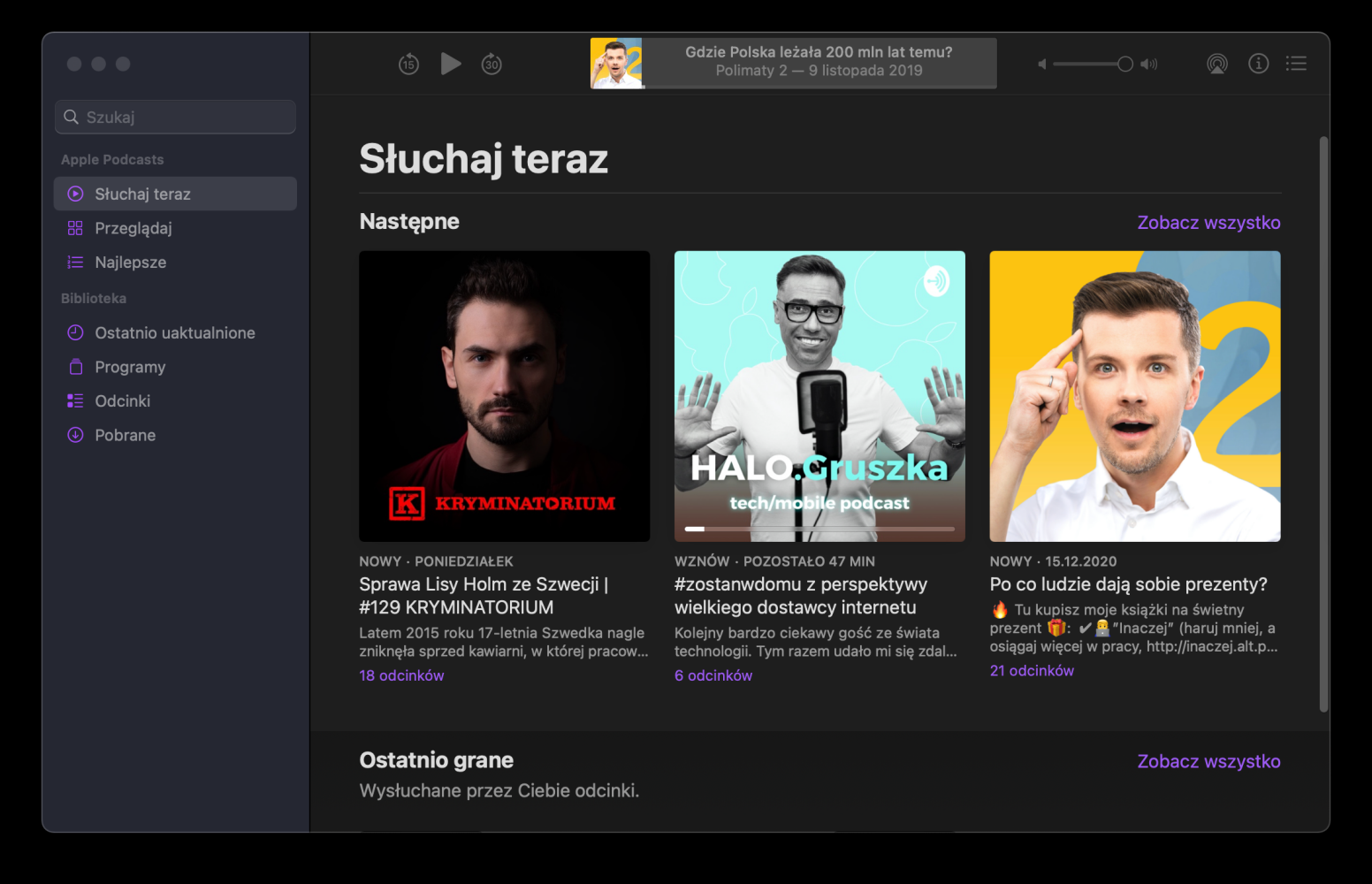
Task: Click the NOWY · PONIEDZIAŁEK label
Action: [436, 561]
